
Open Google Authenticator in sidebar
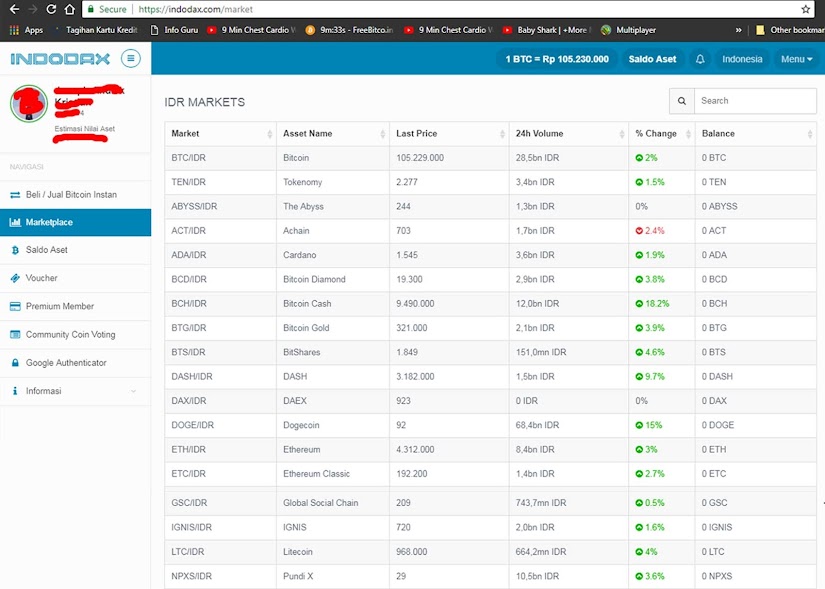75,363
